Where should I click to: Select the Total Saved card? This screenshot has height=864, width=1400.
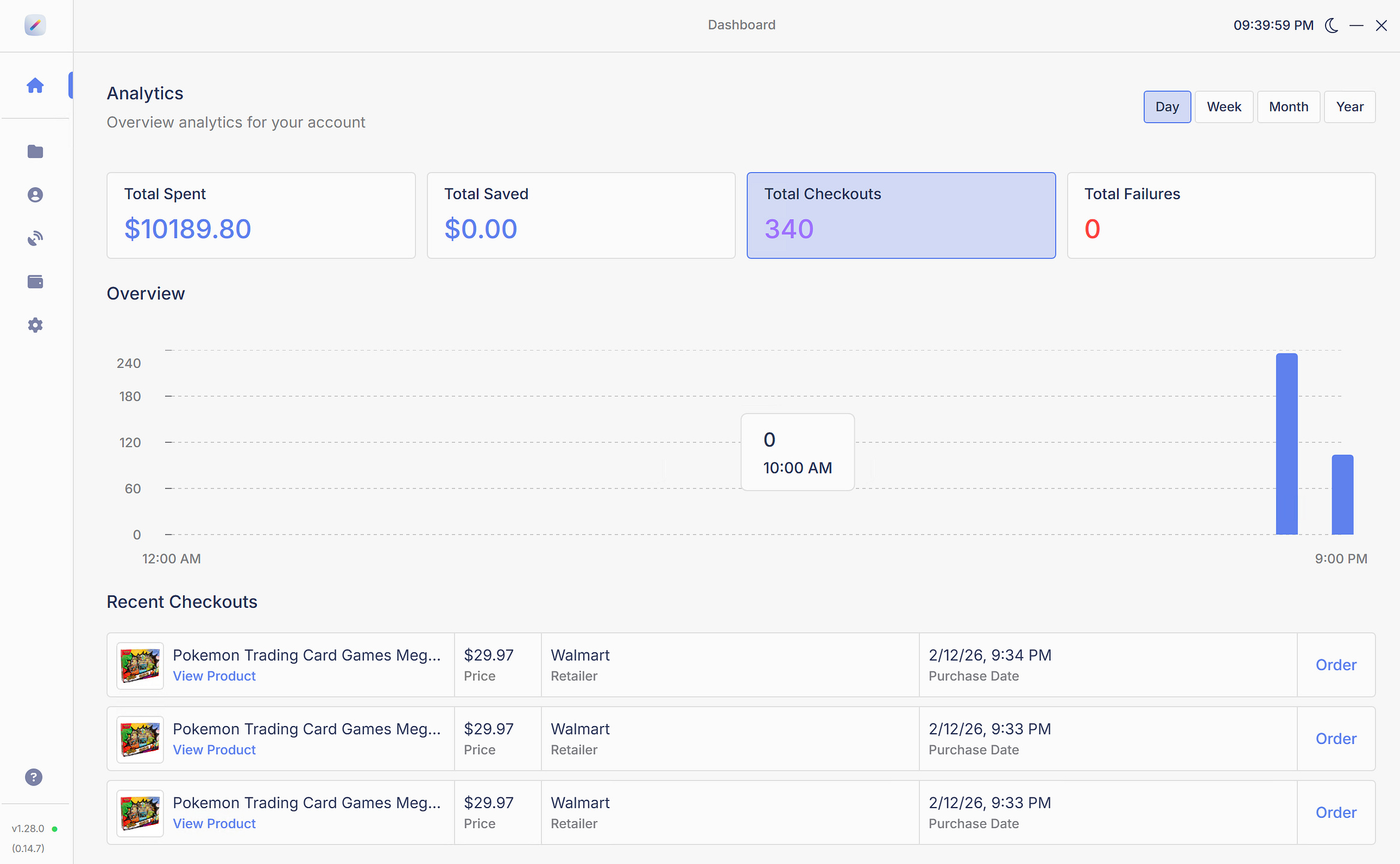pyautogui.click(x=581, y=215)
